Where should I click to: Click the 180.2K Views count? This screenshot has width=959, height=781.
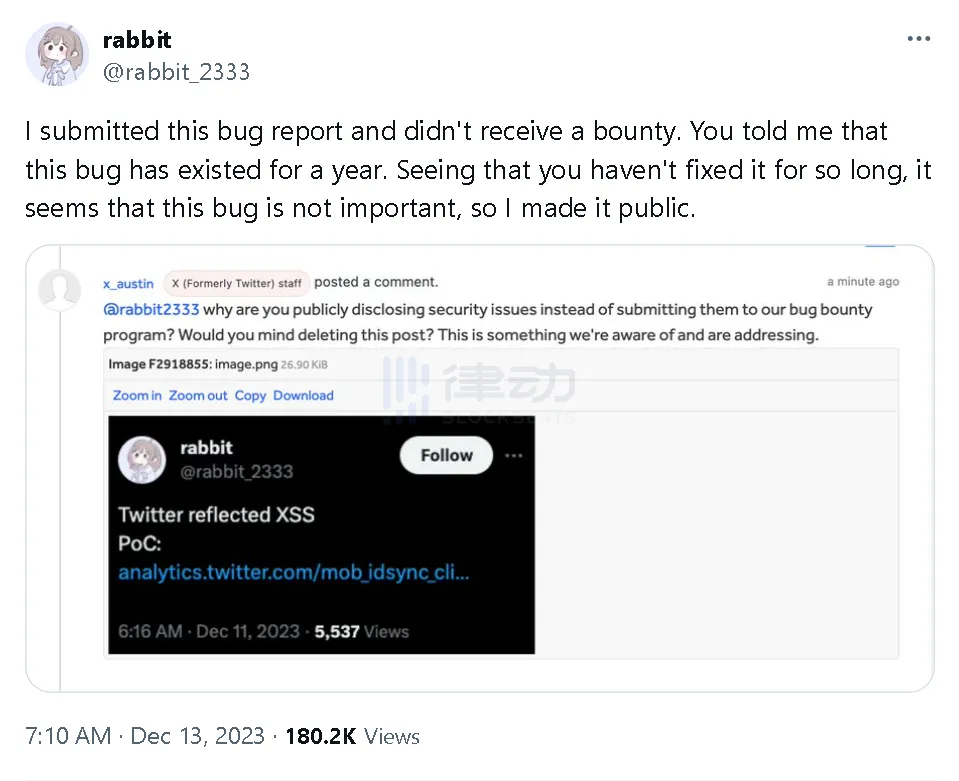352,737
